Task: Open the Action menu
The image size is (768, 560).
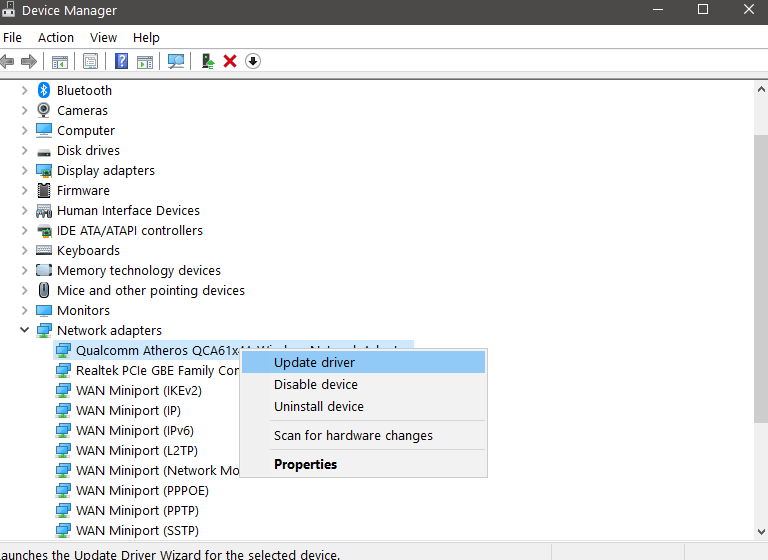Action: tap(56, 37)
